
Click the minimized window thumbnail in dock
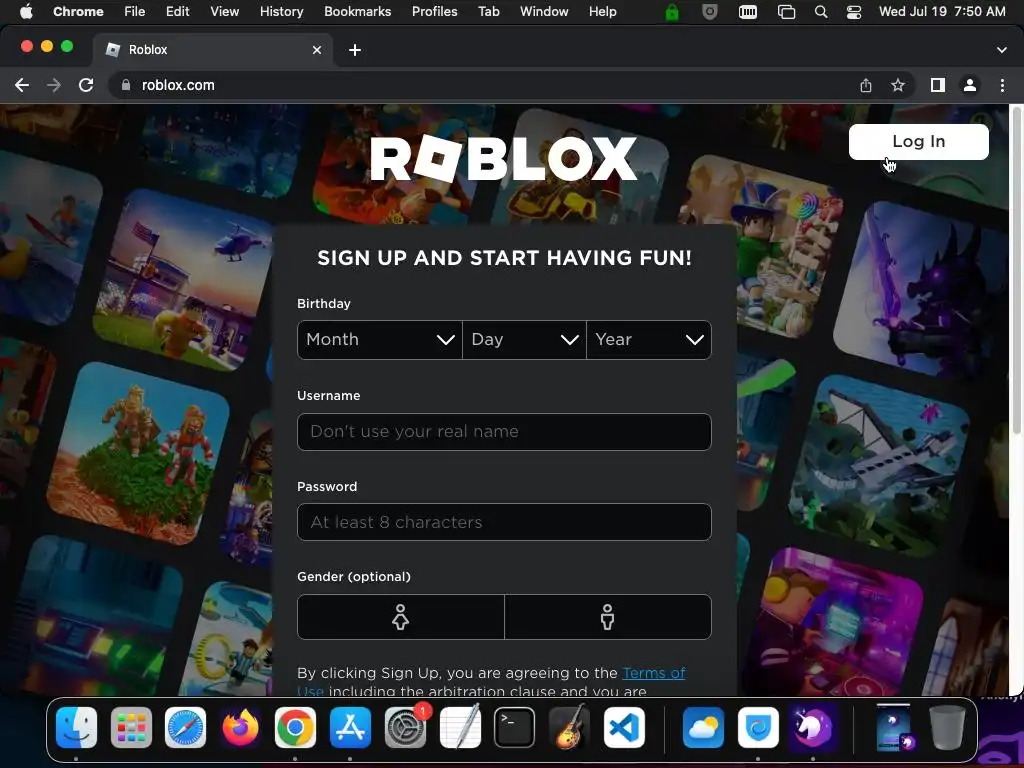click(893, 727)
